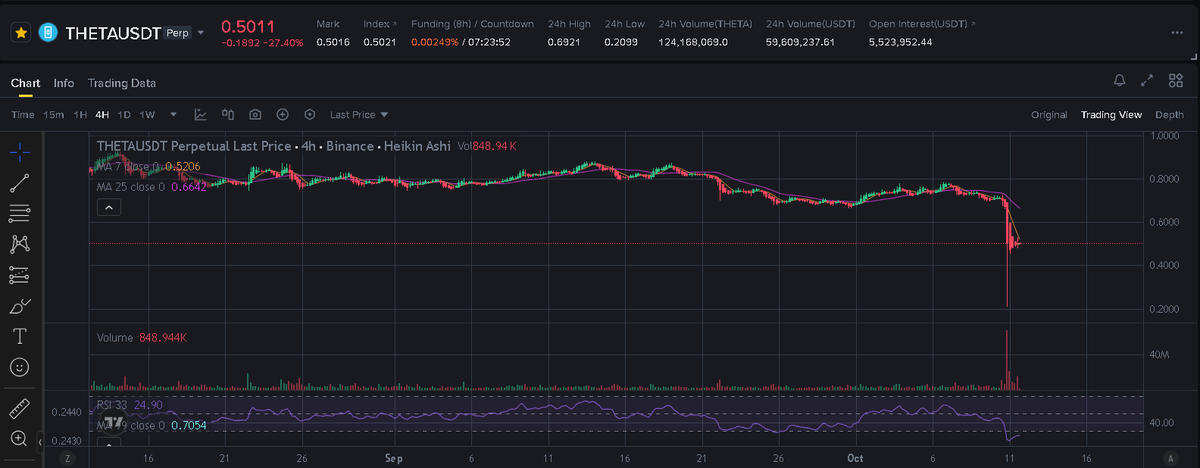
Task: Expand the more timeframes dropdown arrow
Action: [x=174, y=115]
